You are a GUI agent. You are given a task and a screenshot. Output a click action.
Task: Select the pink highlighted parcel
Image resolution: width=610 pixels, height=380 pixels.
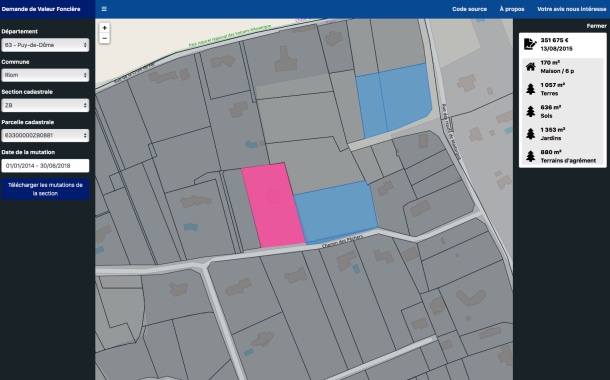273,205
